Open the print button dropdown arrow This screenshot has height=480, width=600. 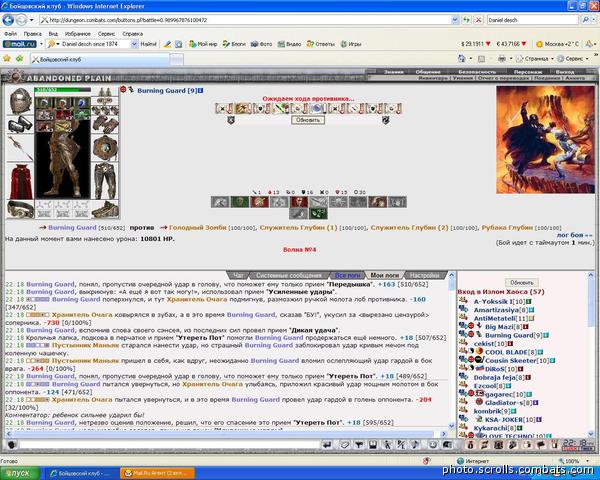coord(511,59)
